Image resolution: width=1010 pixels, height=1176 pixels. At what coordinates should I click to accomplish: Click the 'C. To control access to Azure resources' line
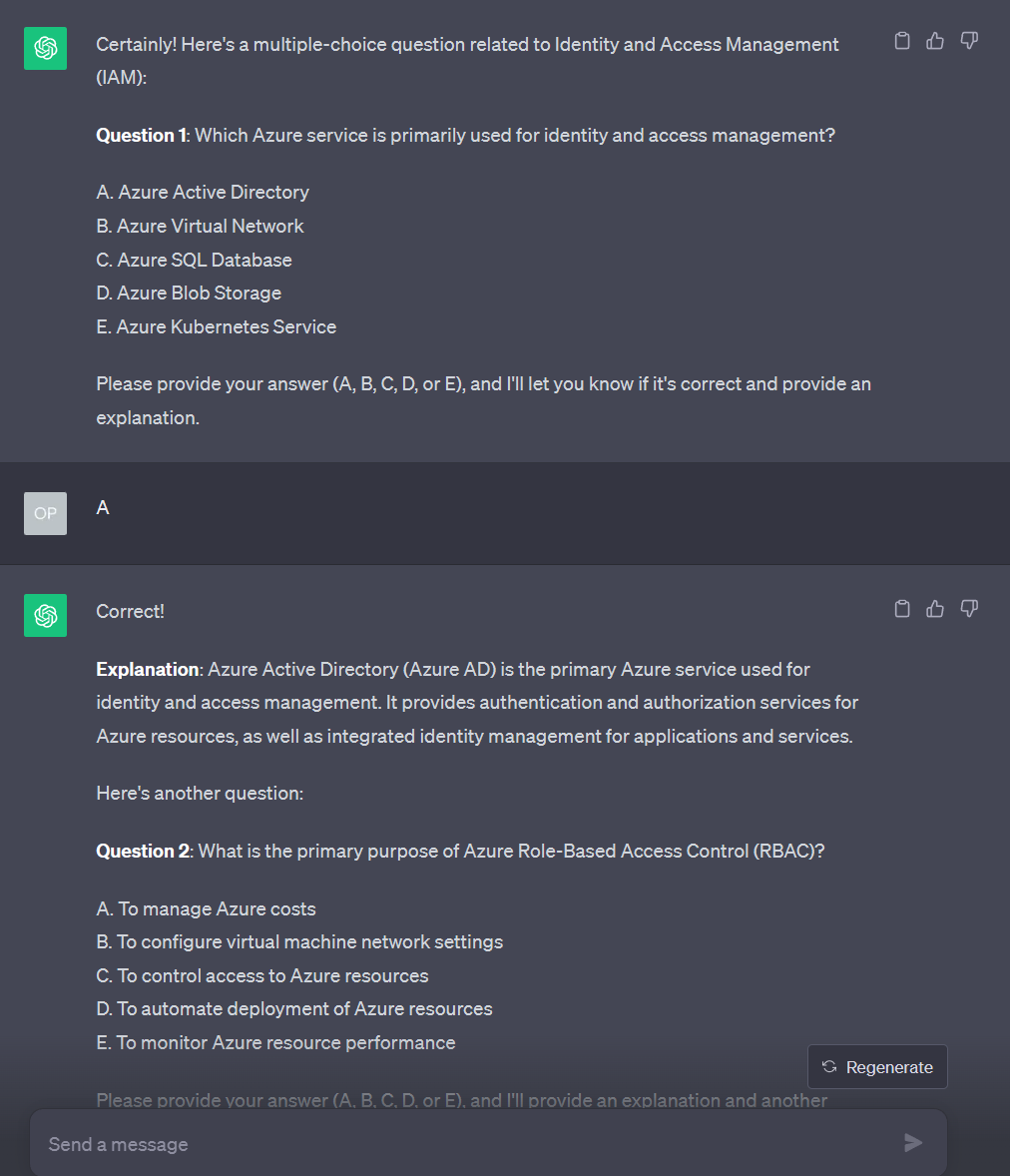pos(262,975)
